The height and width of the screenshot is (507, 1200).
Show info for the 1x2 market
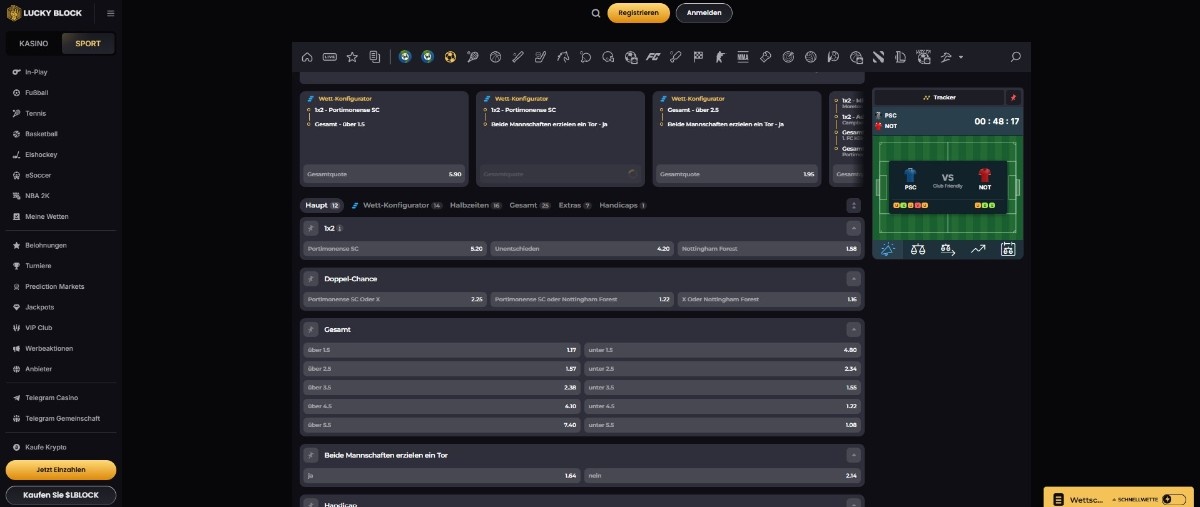click(x=340, y=228)
